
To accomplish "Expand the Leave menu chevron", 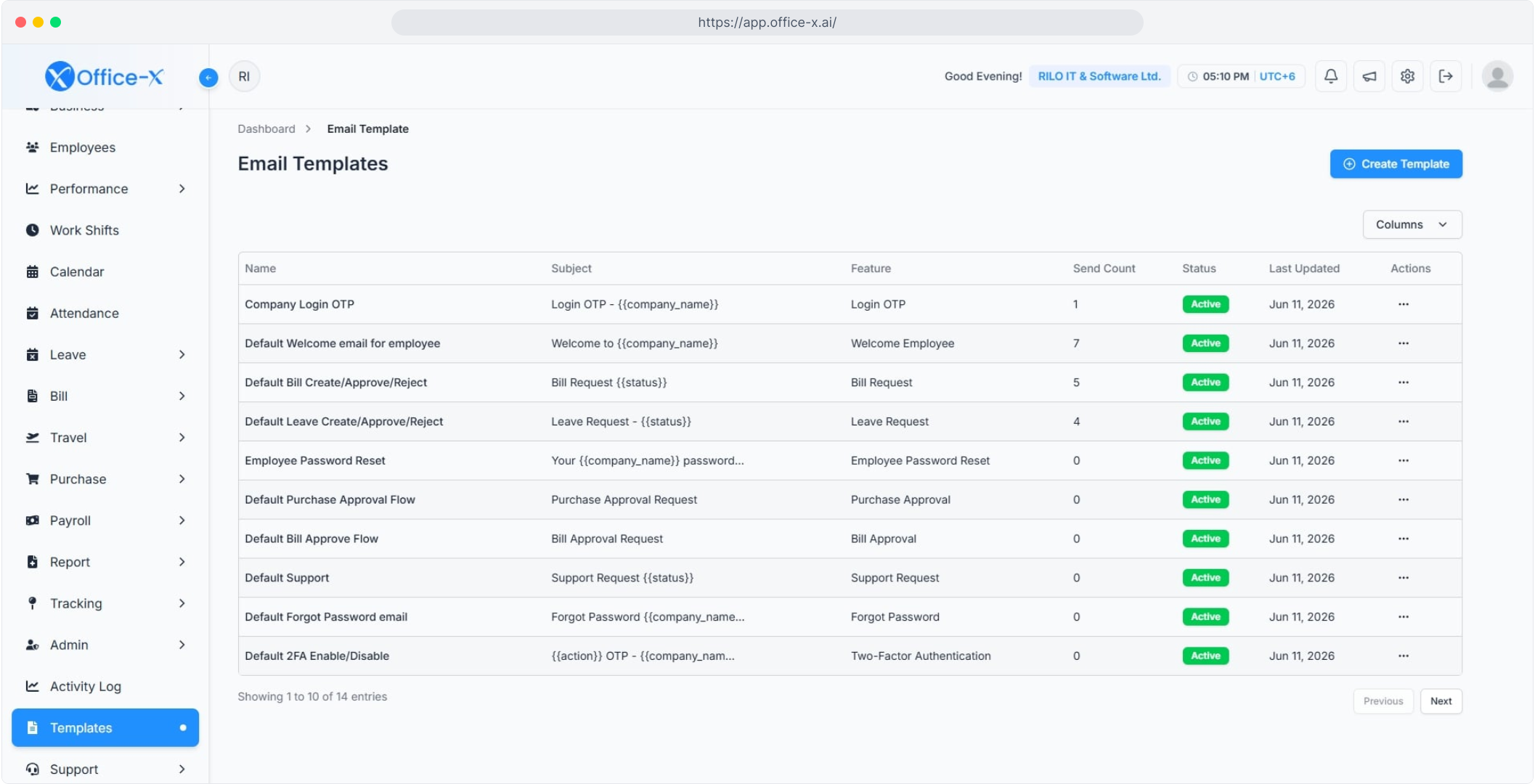I will (x=182, y=354).
